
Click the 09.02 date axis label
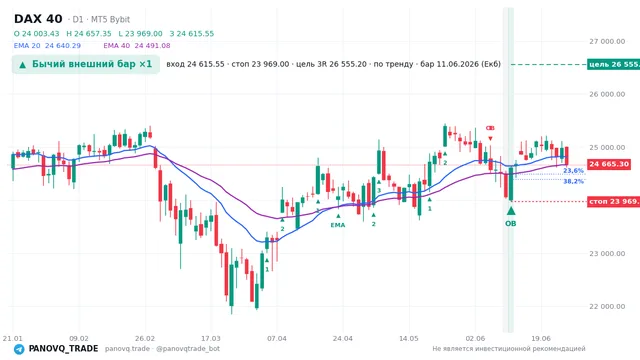tap(79, 338)
